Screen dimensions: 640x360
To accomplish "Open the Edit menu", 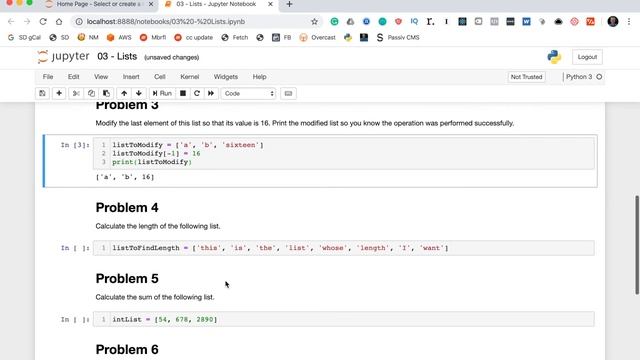I will (73, 77).
